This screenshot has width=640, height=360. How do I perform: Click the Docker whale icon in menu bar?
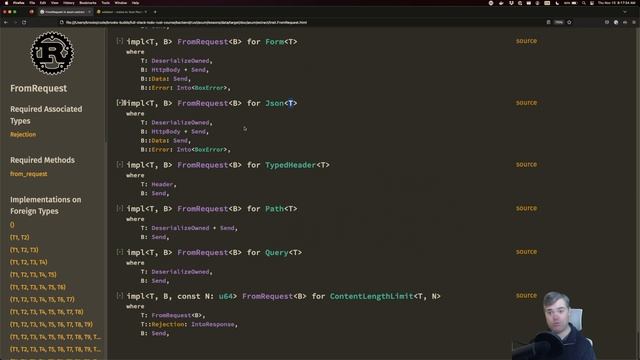pos(501,3)
